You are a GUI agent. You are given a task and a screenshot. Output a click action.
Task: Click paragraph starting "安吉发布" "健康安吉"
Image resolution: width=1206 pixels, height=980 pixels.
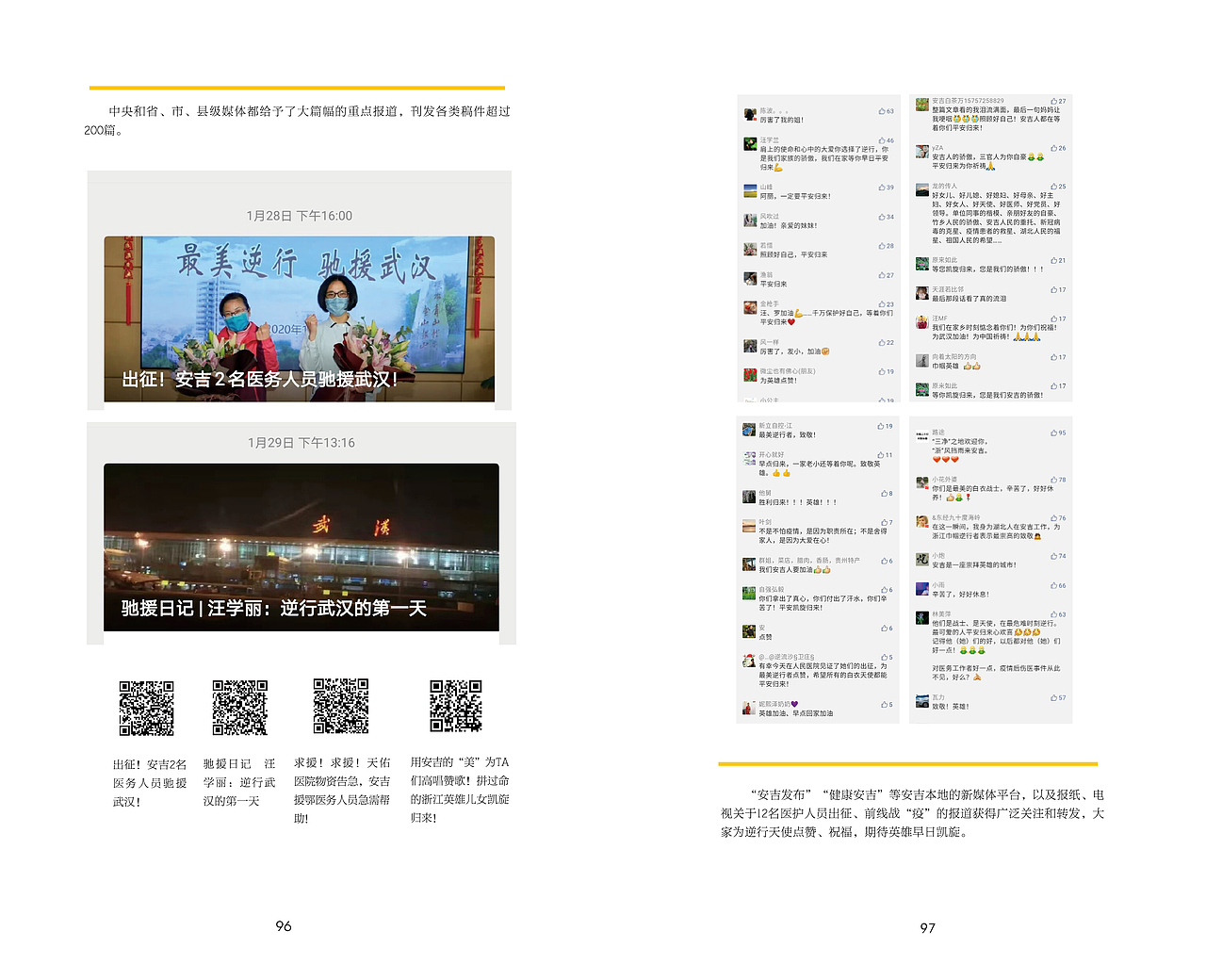[x=912, y=813]
